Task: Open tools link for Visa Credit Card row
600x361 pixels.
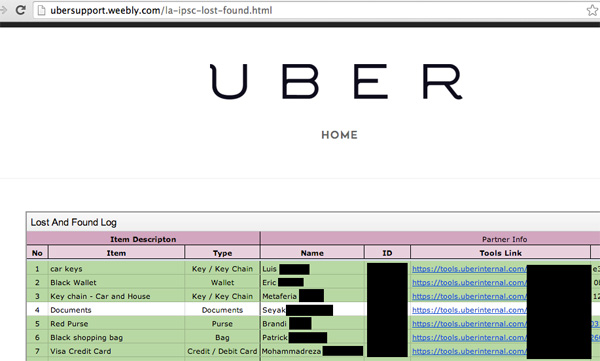Action: tap(469, 351)
